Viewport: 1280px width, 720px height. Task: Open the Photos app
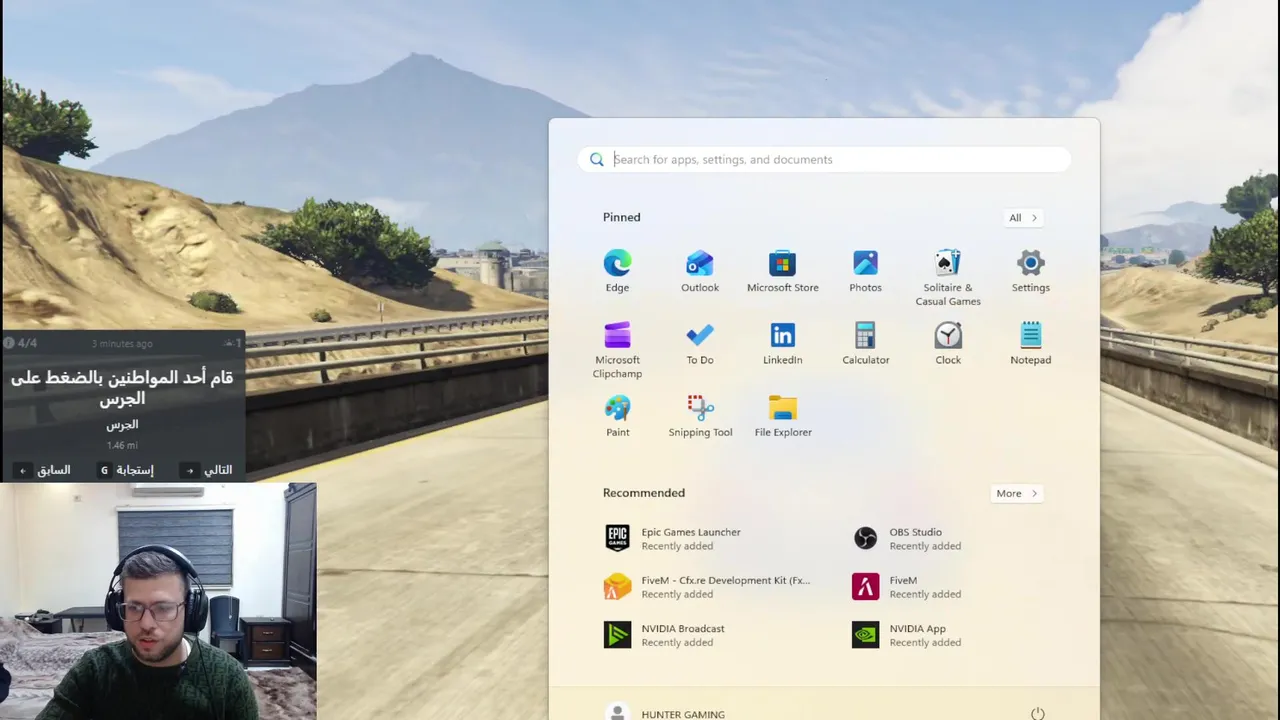tap(865, 272)
